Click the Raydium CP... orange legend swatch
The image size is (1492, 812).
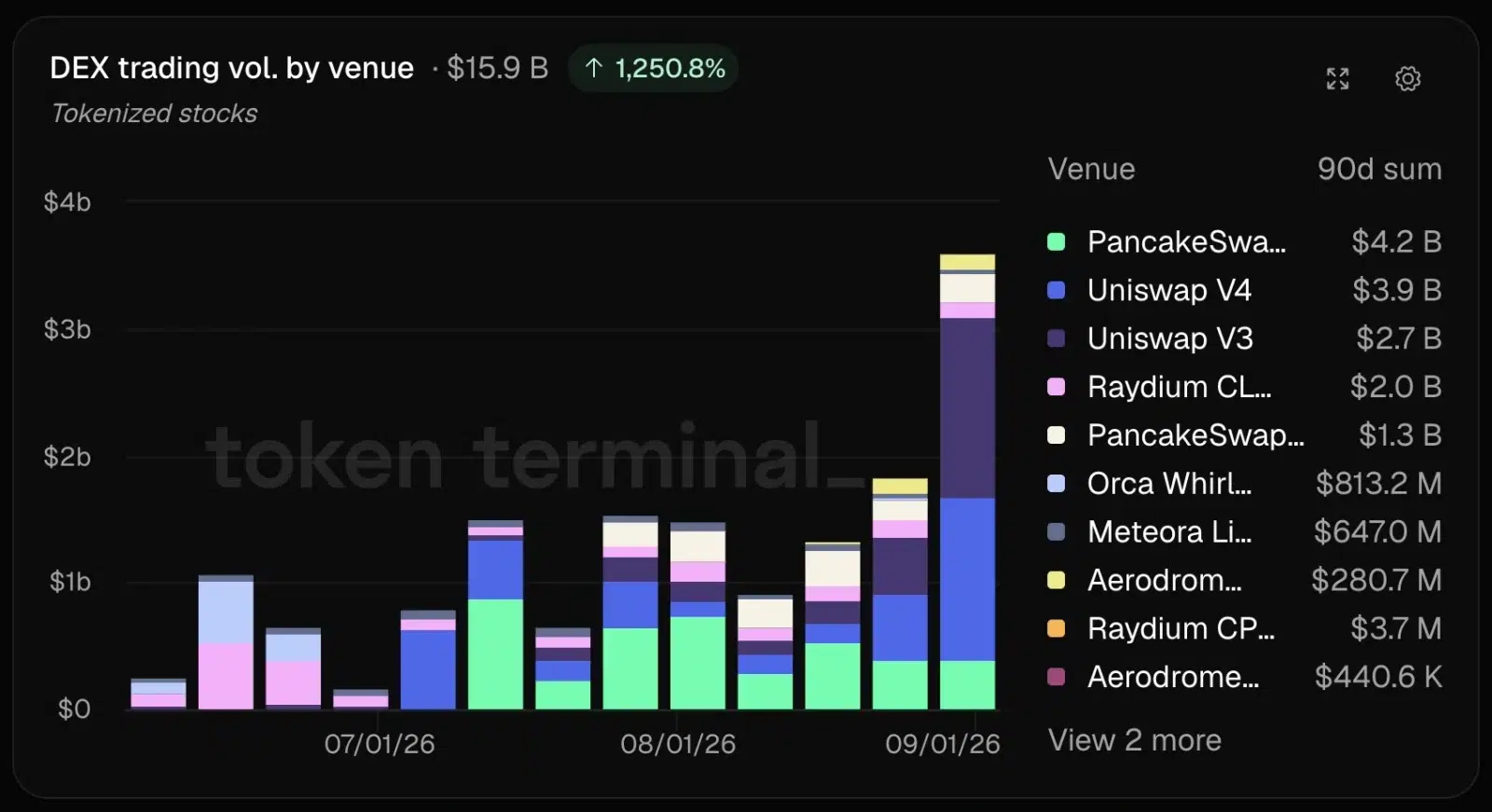point(1057,629)
